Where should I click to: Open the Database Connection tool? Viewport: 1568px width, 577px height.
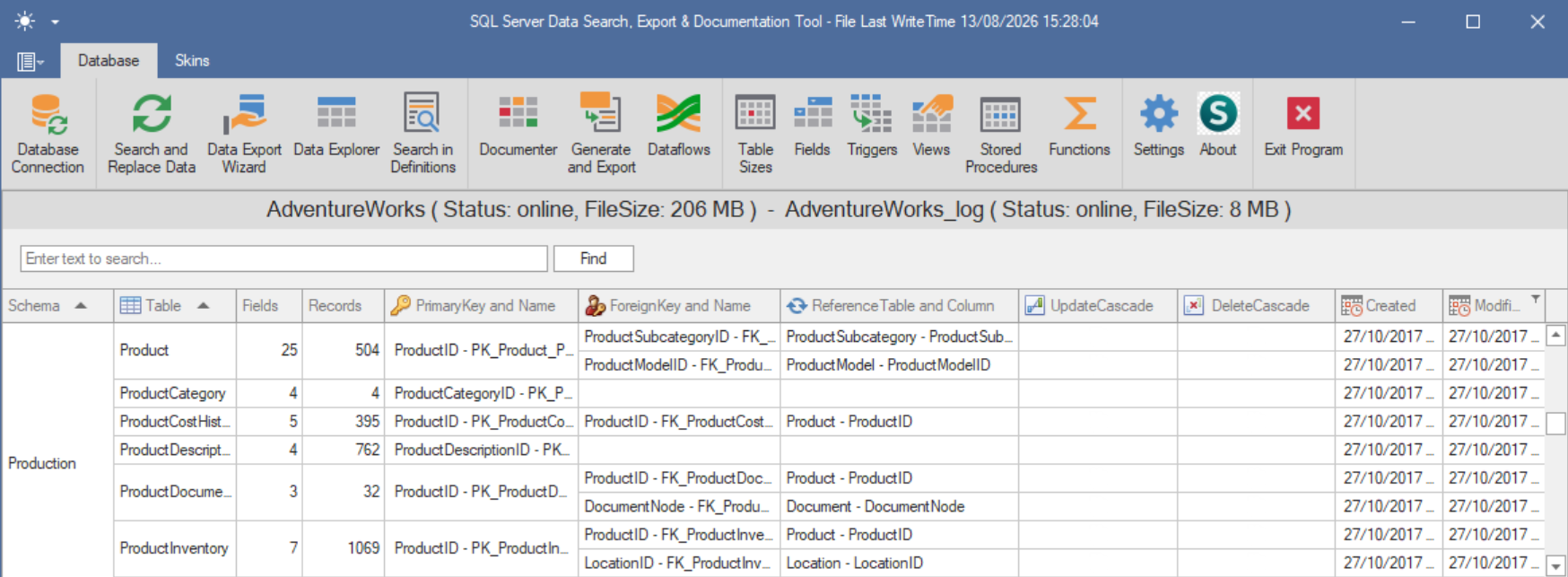click(48, 134)
